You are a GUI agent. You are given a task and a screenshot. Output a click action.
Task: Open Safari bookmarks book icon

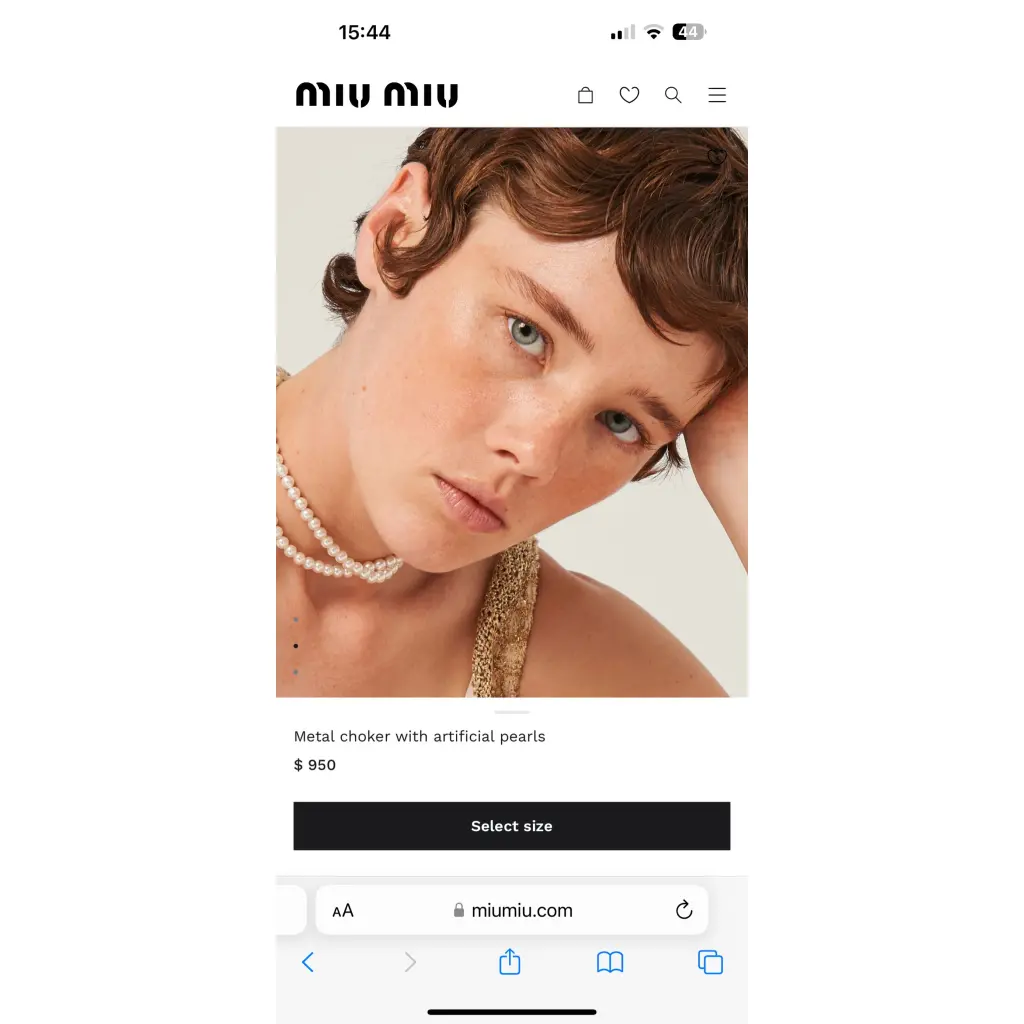click(610, 962)
